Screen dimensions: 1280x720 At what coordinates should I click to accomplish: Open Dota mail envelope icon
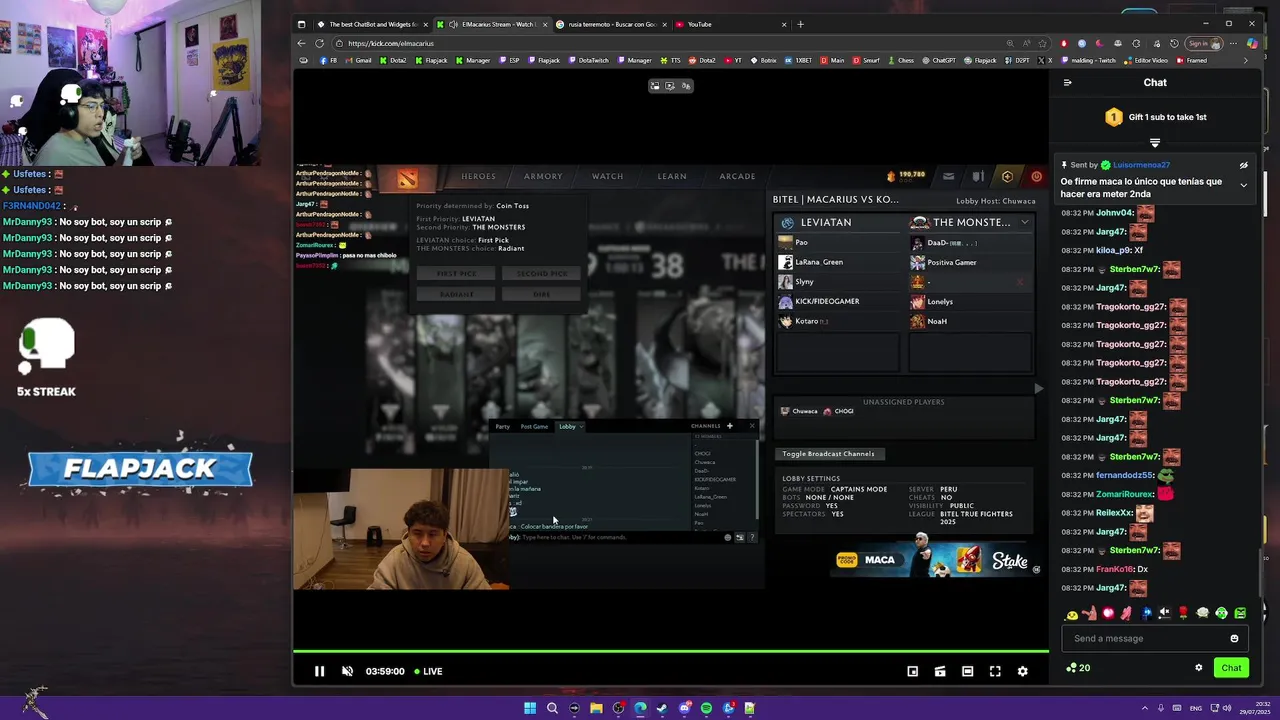pos(948,177)
